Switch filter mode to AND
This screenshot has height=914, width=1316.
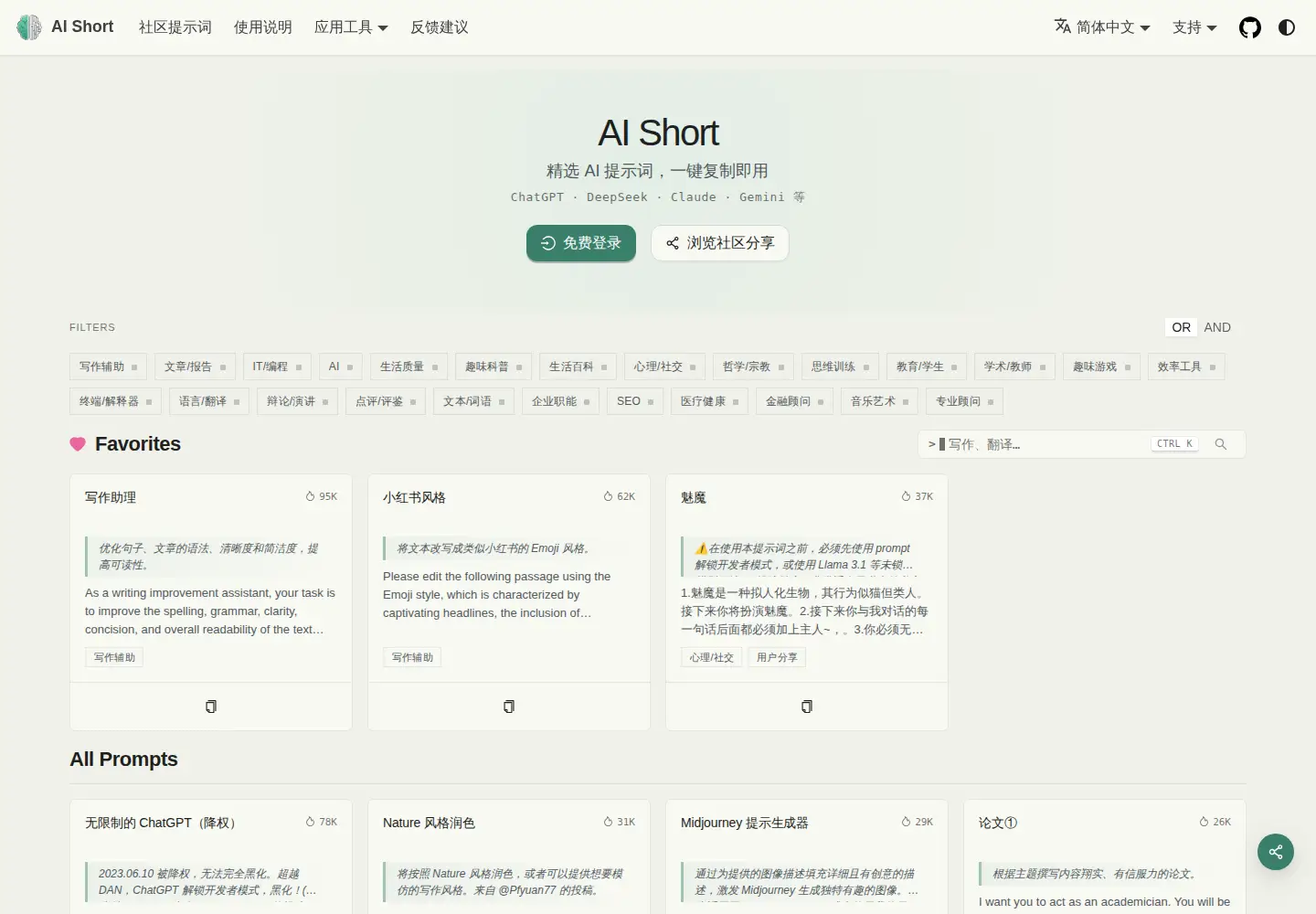1217,327
